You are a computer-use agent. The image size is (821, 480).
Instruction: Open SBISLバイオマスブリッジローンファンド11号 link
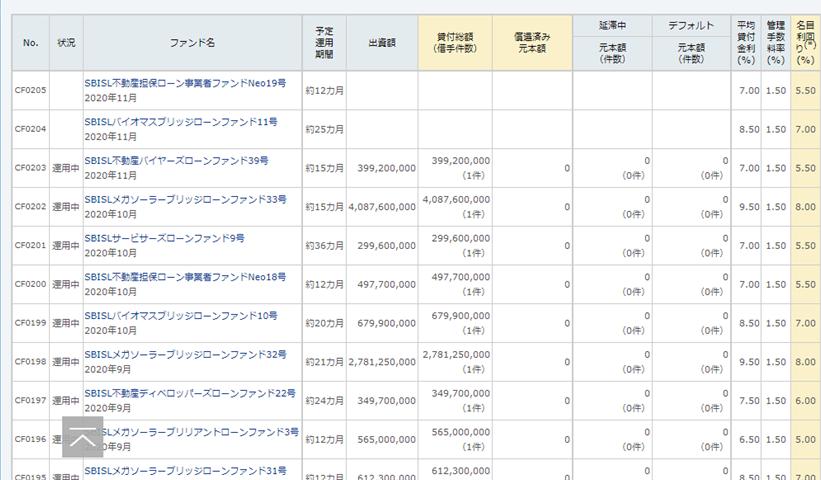181,122
